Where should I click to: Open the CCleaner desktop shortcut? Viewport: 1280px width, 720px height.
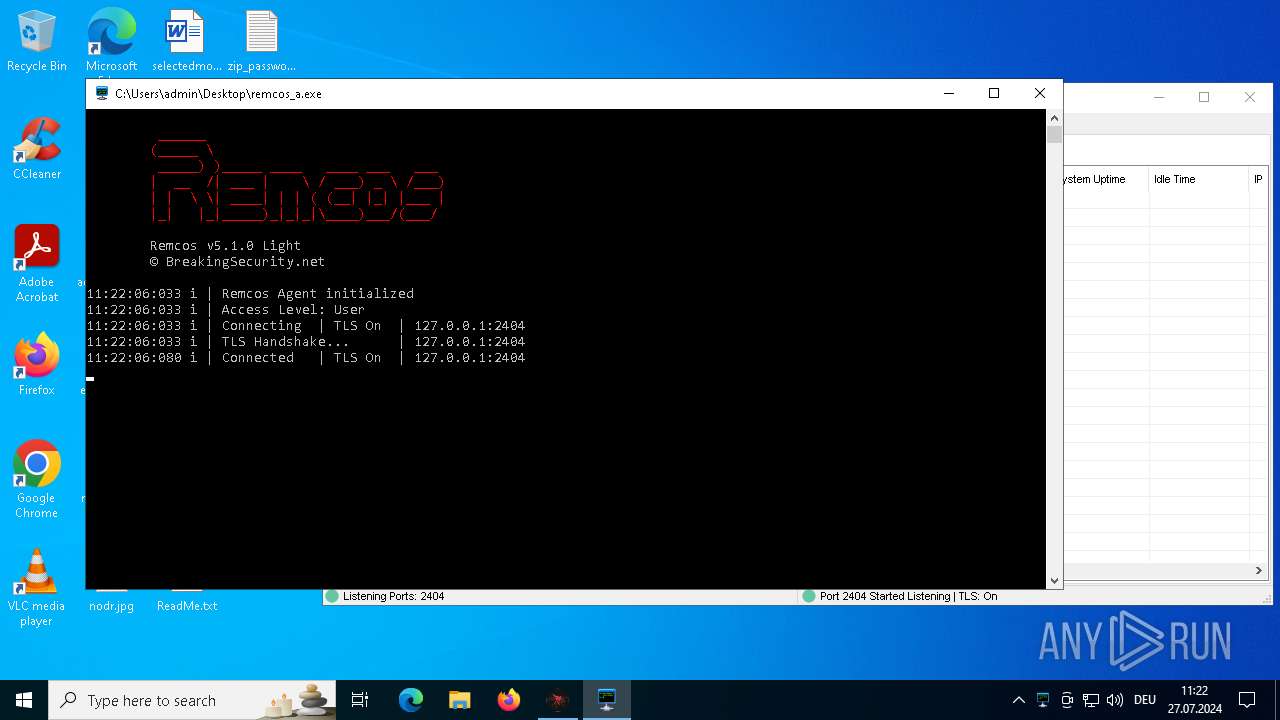coord(37,150)
